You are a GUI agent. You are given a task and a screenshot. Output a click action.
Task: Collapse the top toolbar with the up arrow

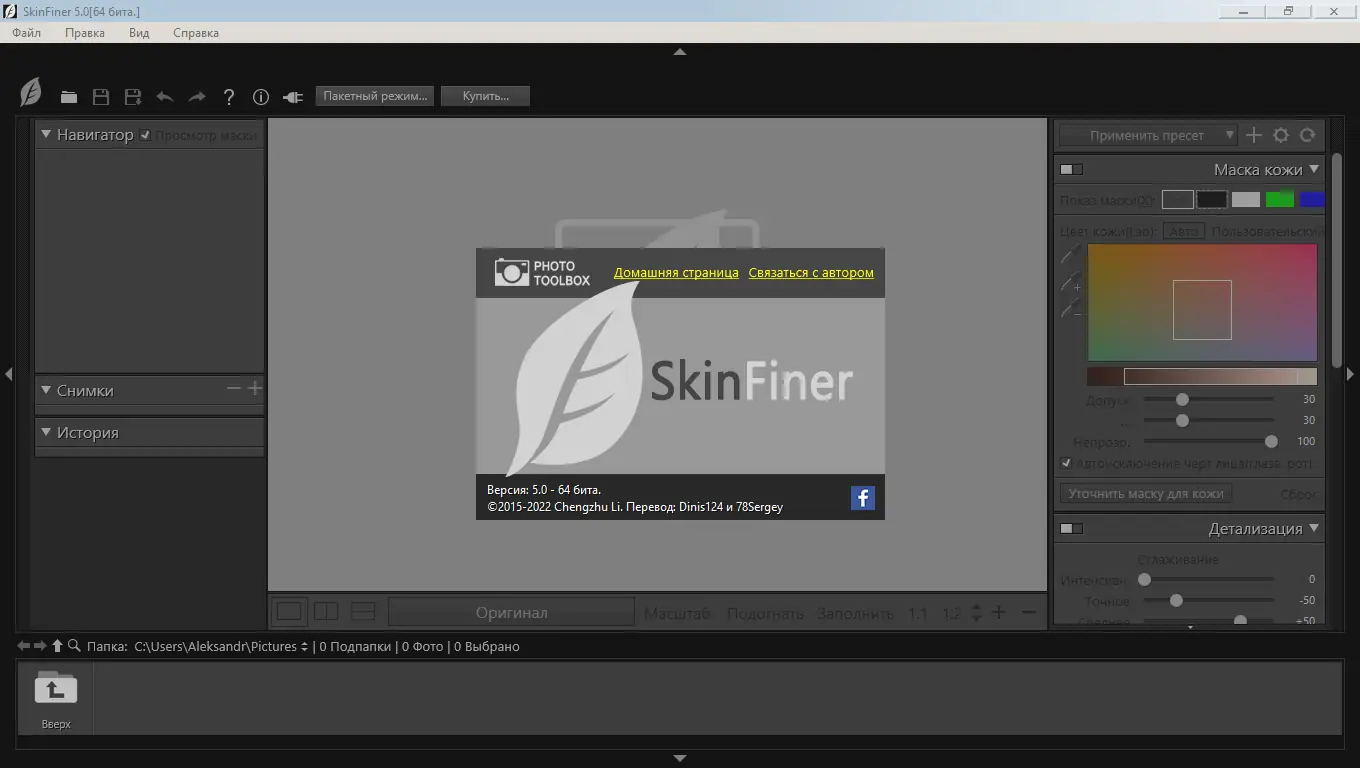point(680,51)
